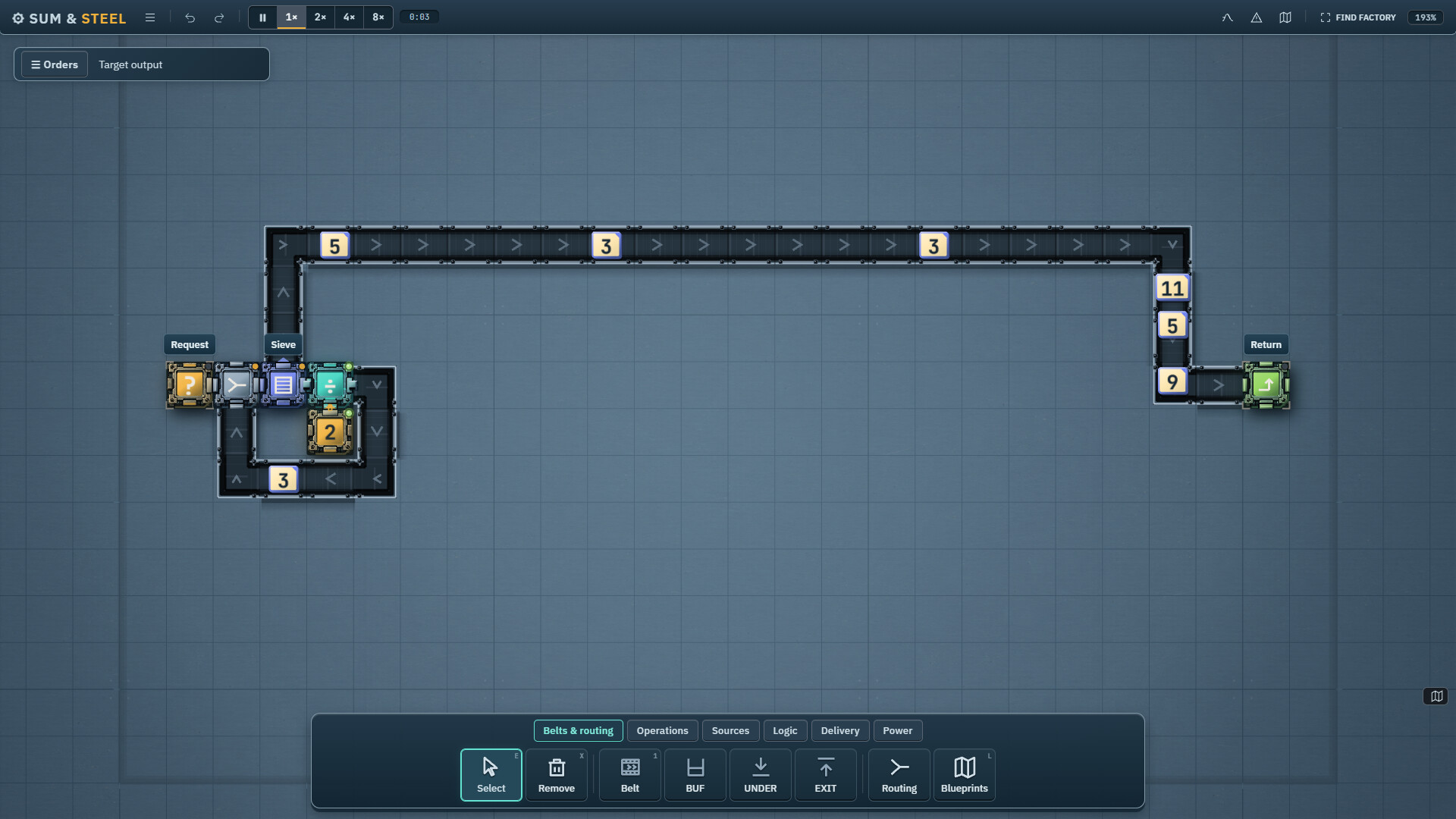Undo the last action

point(190,17)
